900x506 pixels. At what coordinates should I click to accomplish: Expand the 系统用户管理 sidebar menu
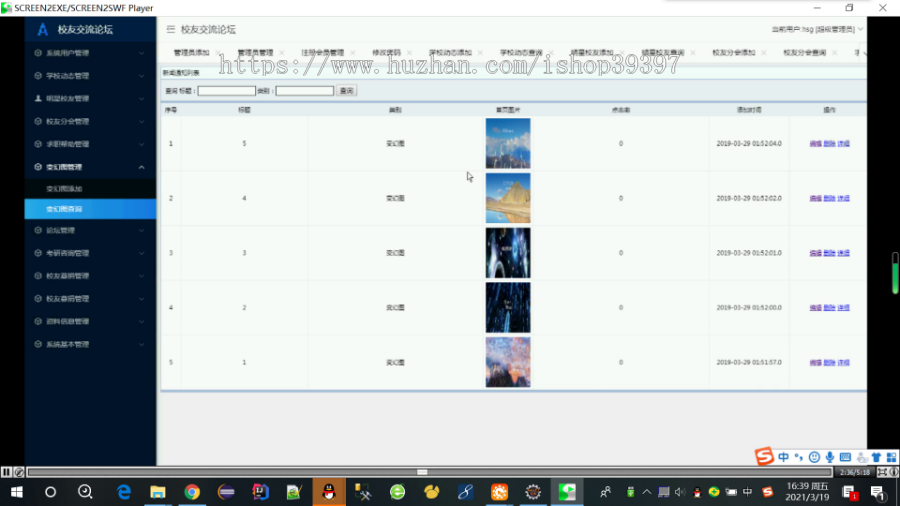[90, 53]
